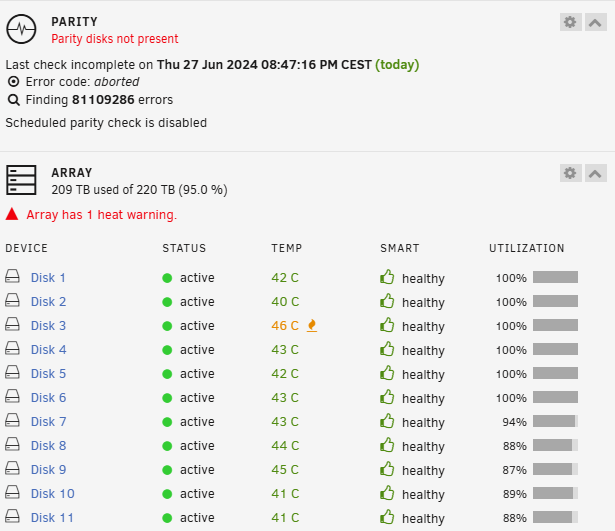Open Disk 10 link
The width and height of the screenshot is (615, 531).
[x=53, y=493]
